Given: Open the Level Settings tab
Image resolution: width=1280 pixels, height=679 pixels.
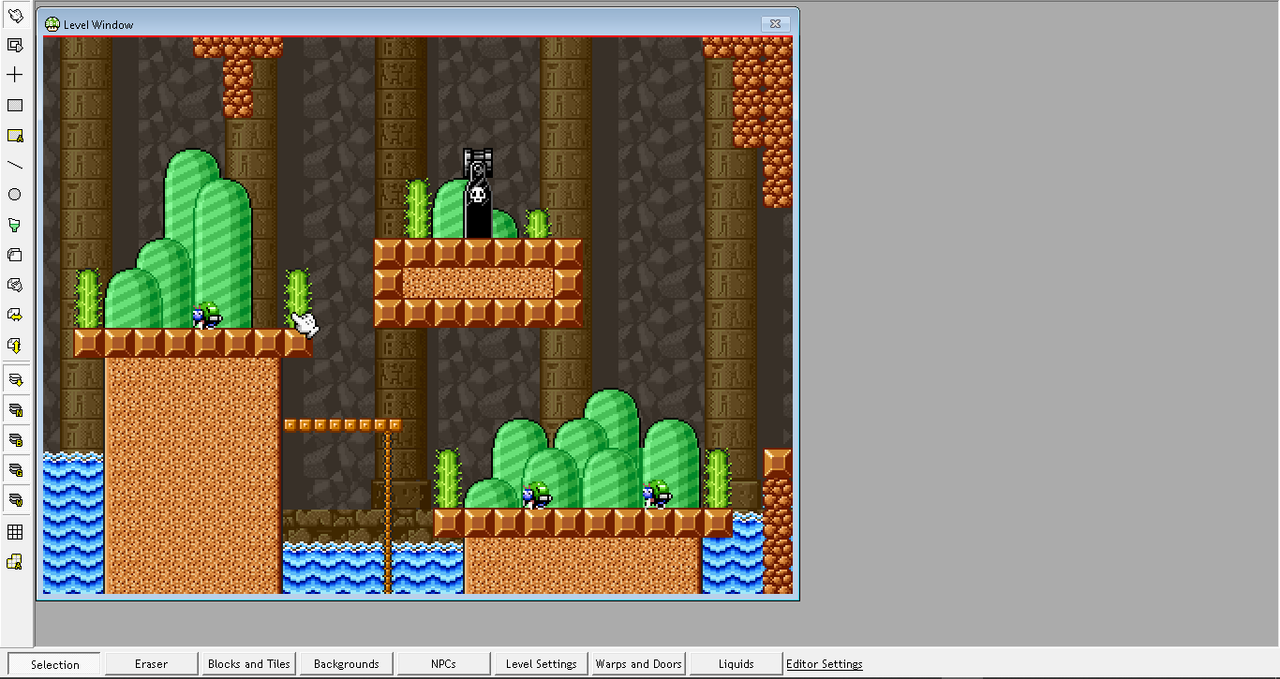Looking at the screenshot, I should pos(541,663).
